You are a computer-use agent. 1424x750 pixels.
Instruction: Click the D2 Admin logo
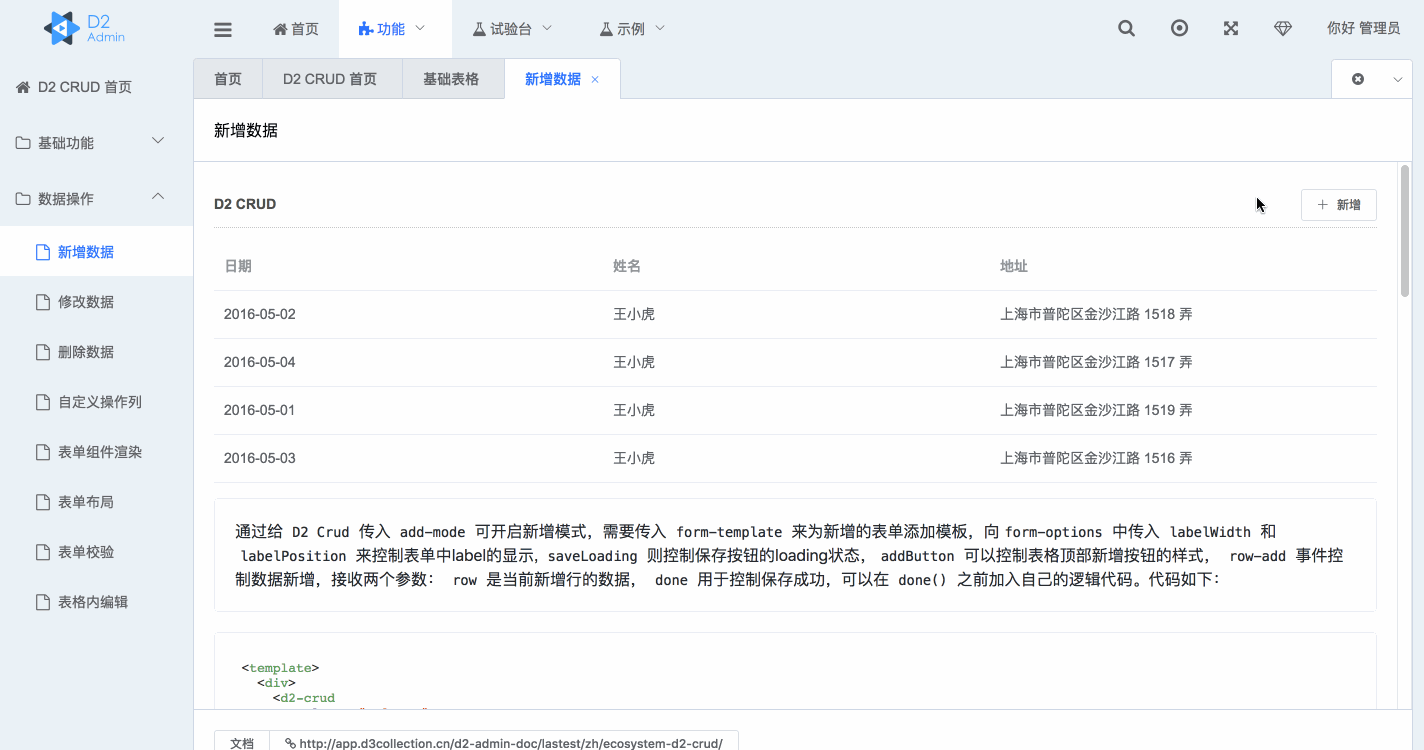tap(85, 28)
